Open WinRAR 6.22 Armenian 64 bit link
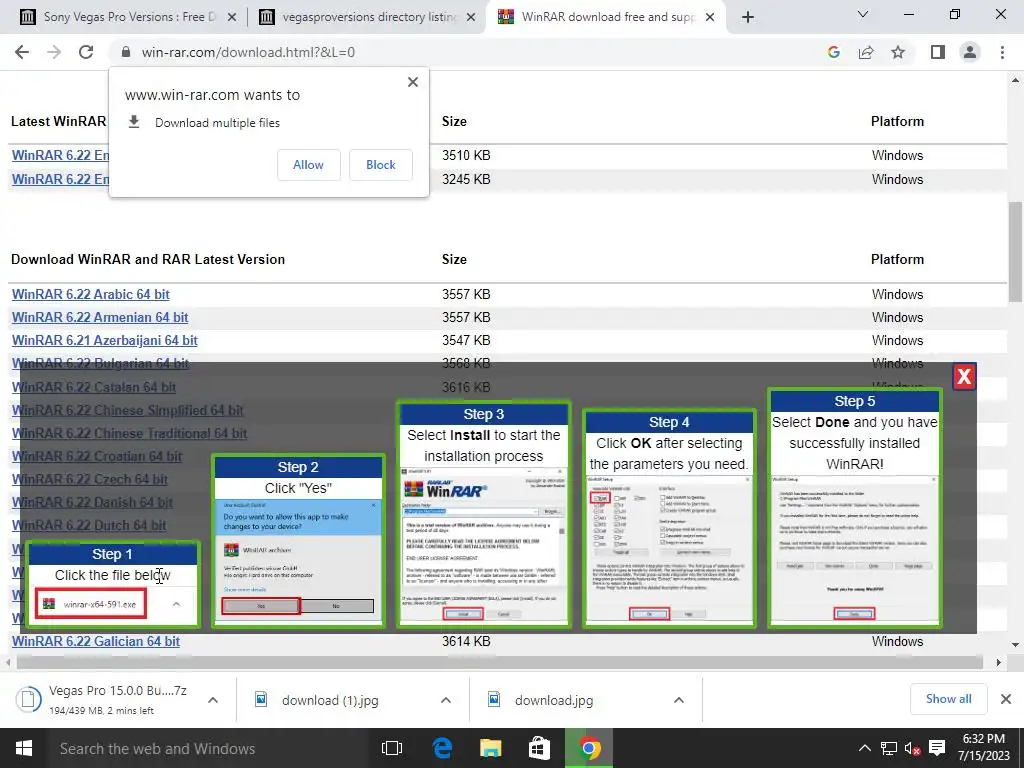1024x768 pixels. pos(100,317)
